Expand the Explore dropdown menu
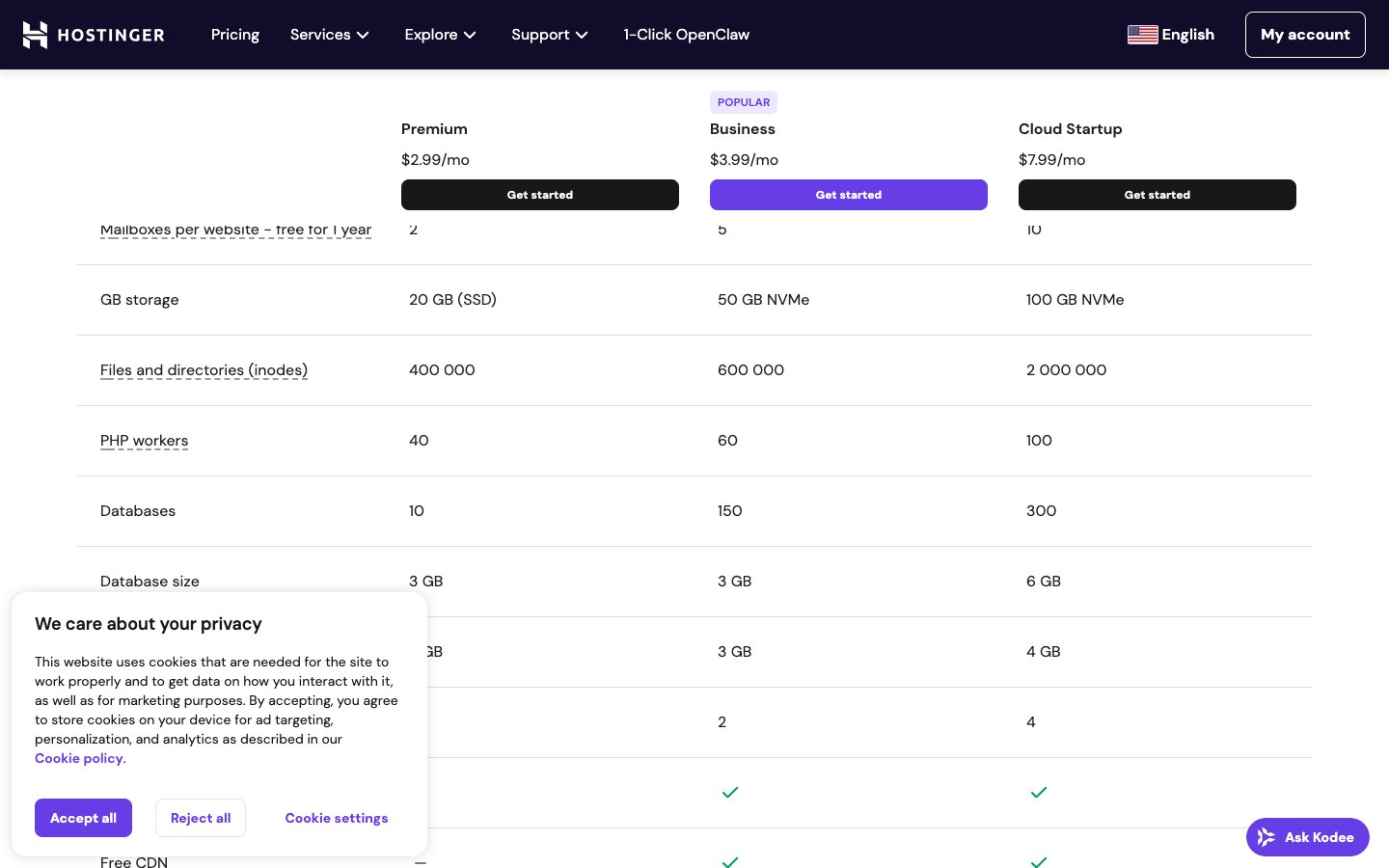The height and width of the screenshot is (868, 1389). point(440,35)
